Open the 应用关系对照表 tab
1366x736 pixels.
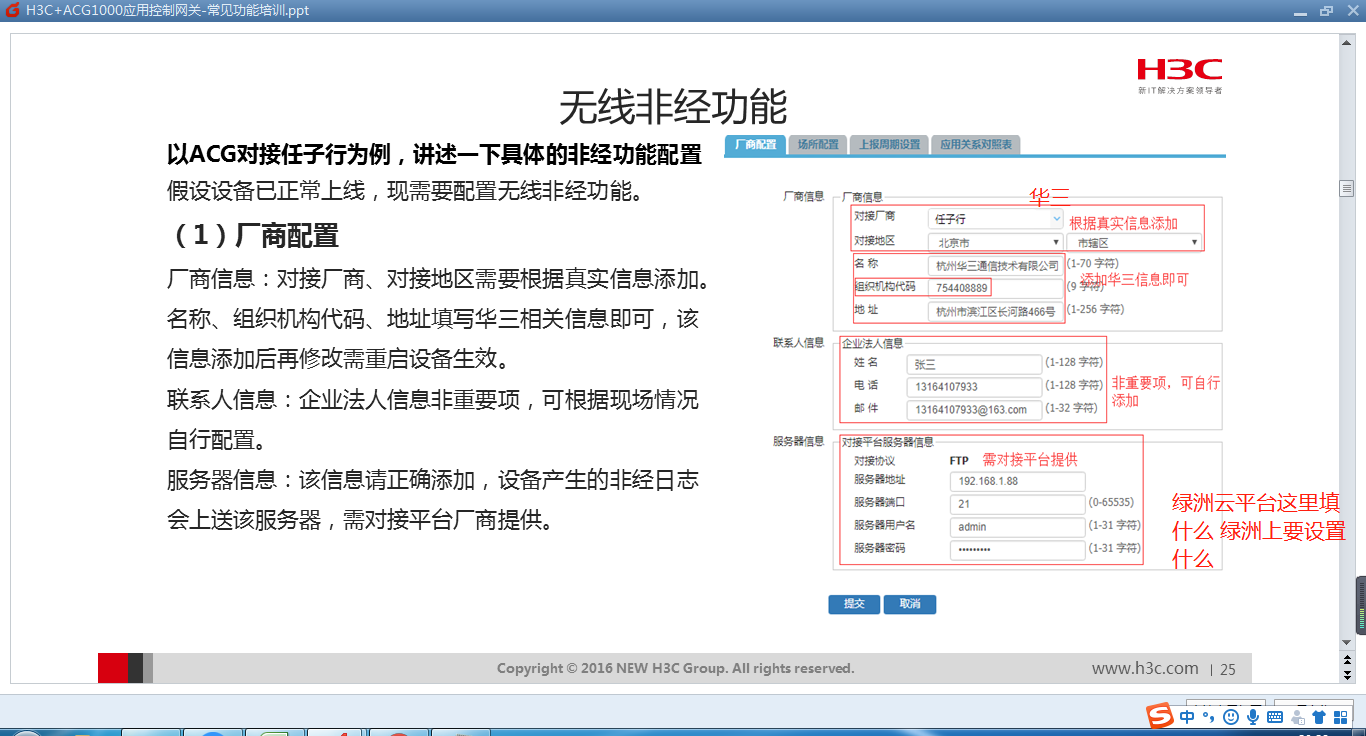(975, 145)
